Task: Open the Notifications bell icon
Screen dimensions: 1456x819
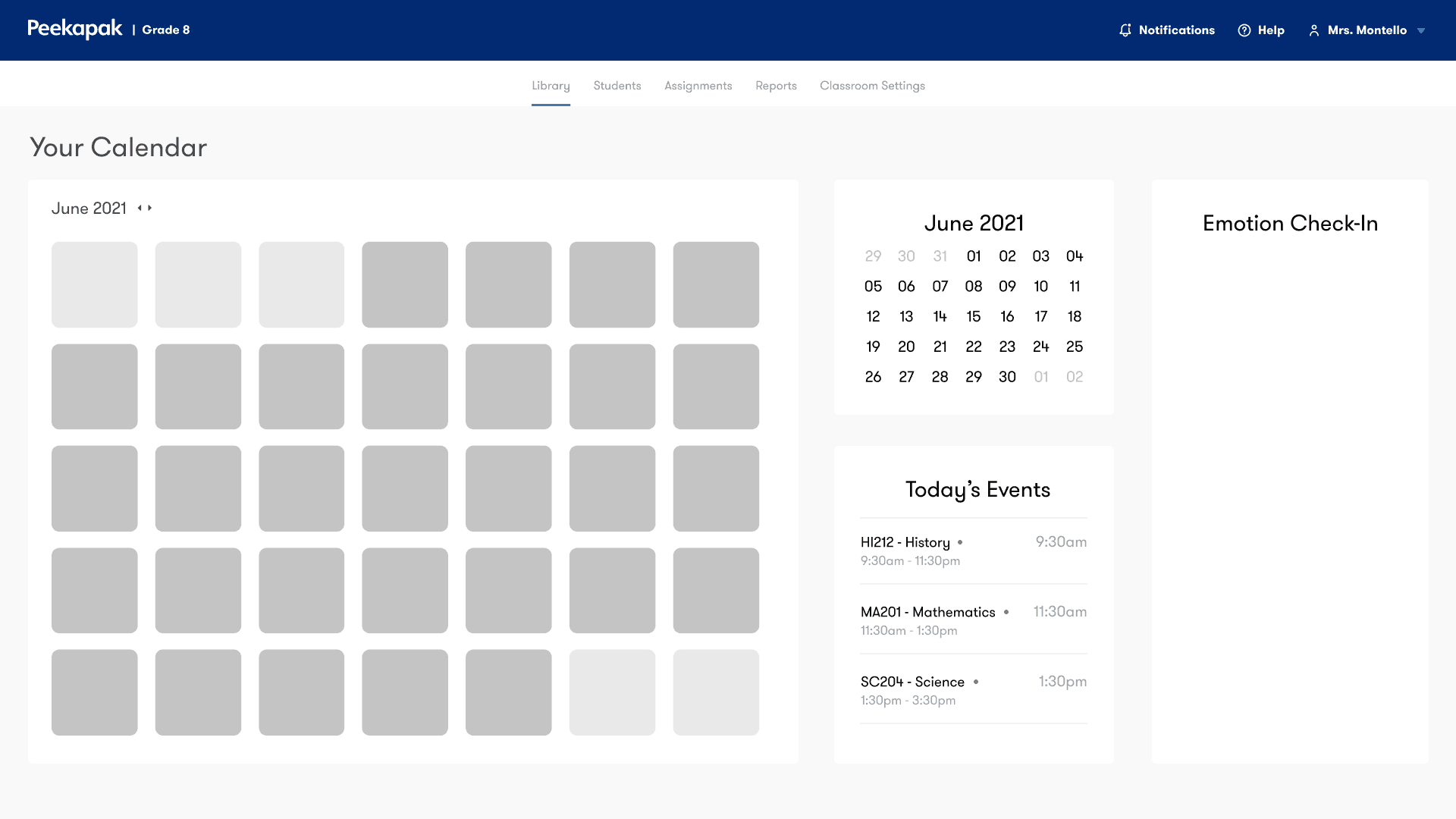Action: click(1125, 30)
